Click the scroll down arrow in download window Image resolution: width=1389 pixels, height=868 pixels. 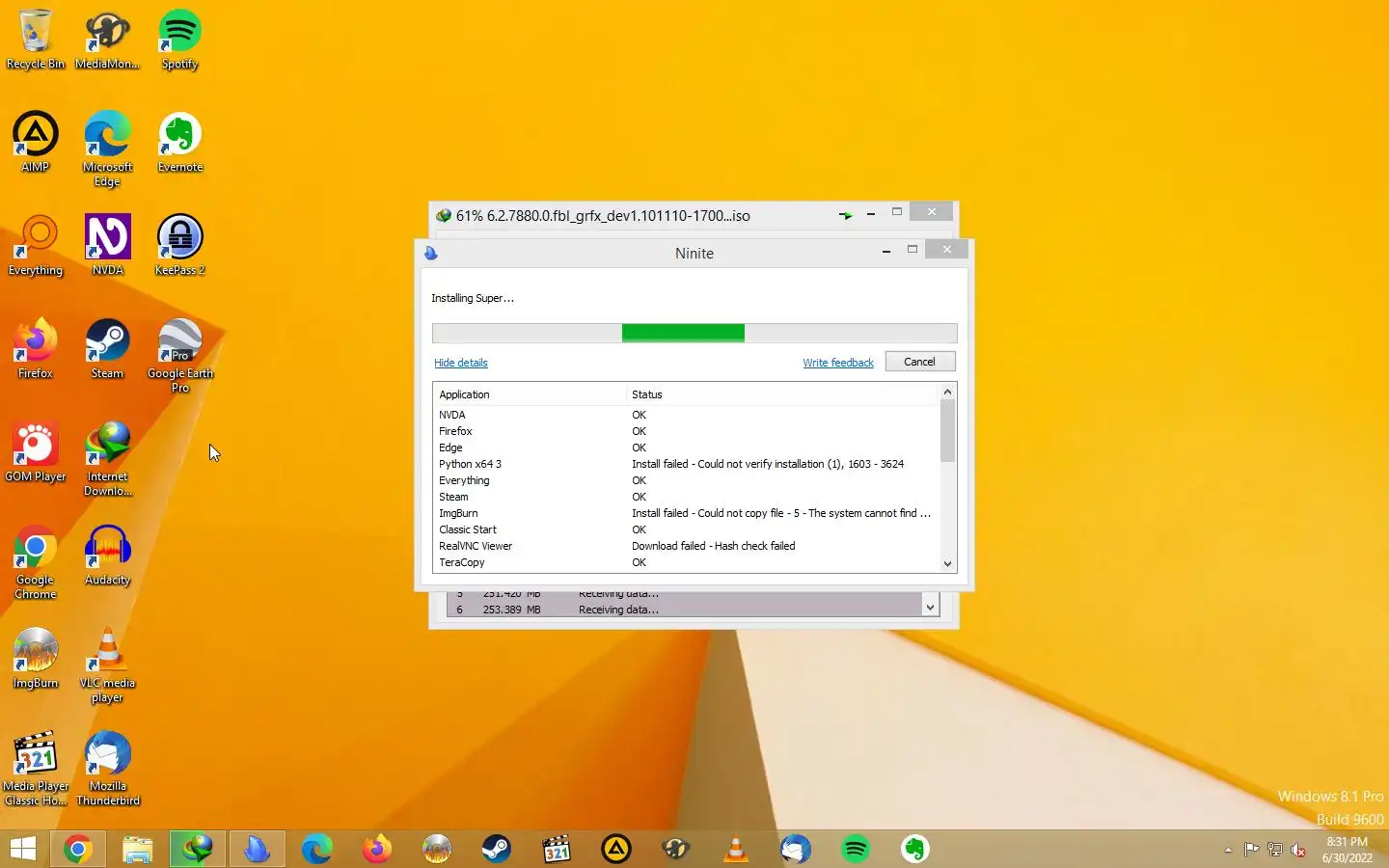click(x=930, y=607)
